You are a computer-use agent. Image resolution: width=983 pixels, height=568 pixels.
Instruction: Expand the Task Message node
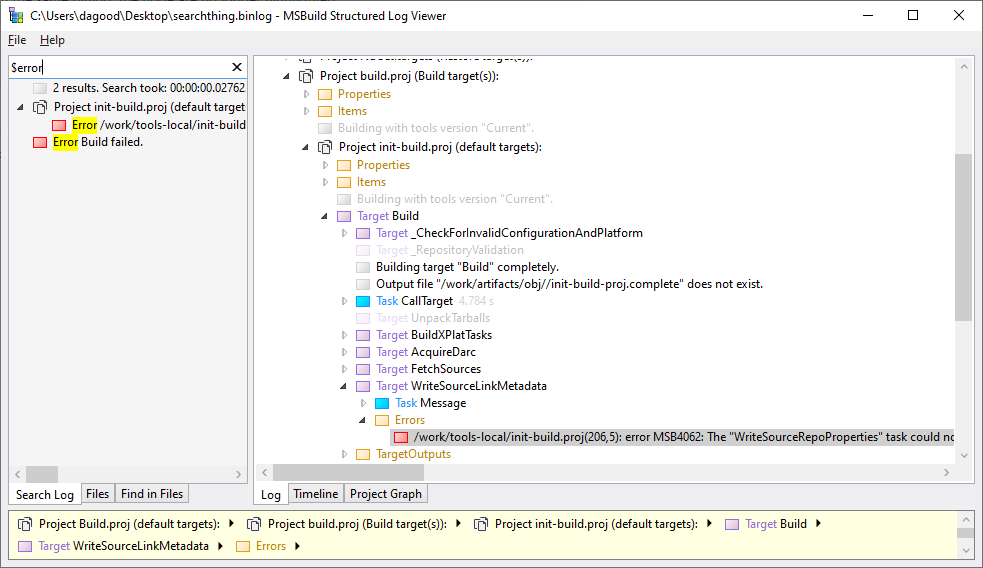[363, 403]
